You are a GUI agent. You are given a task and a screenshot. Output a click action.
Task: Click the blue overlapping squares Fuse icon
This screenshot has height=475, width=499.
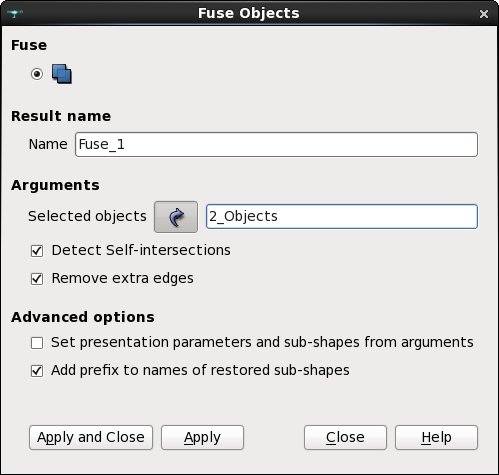[62, 74]
